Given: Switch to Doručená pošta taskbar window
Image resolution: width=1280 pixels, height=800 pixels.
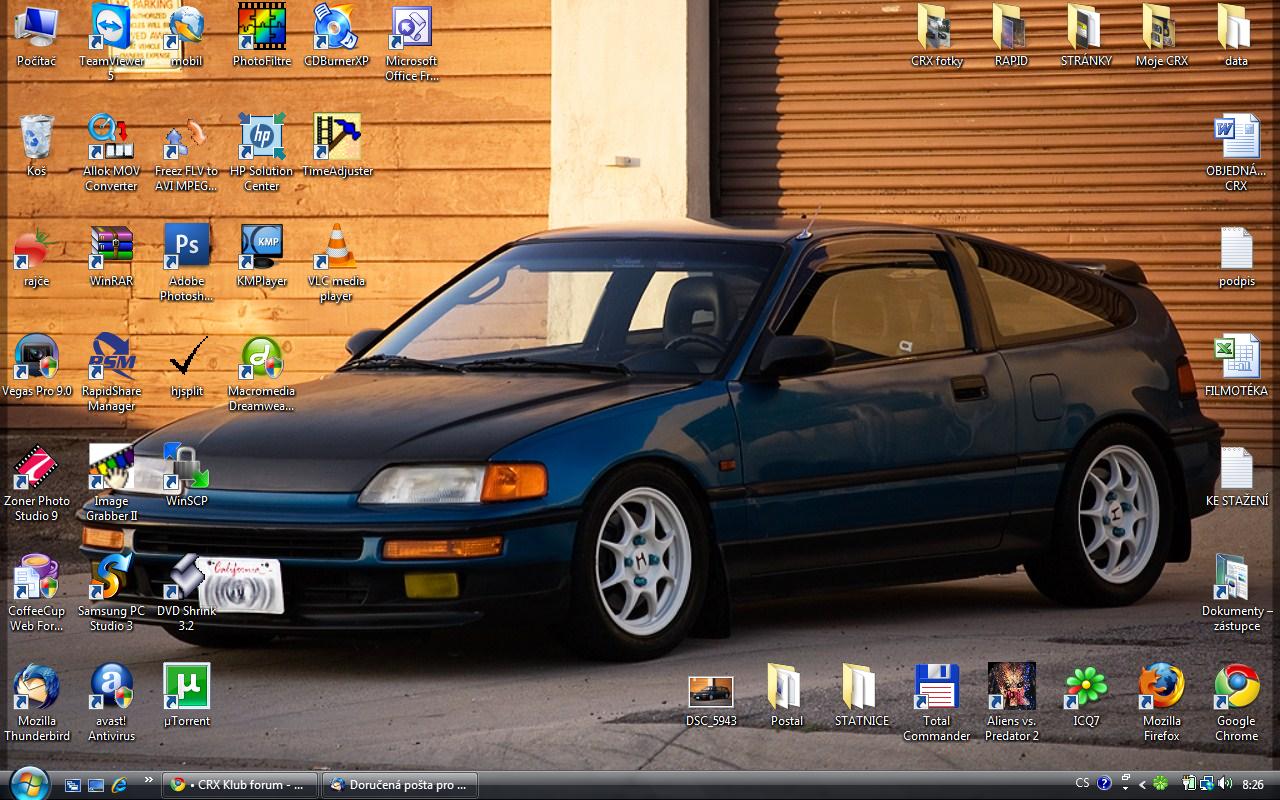Looking at the screenshot, I should [x=399, y=785].
